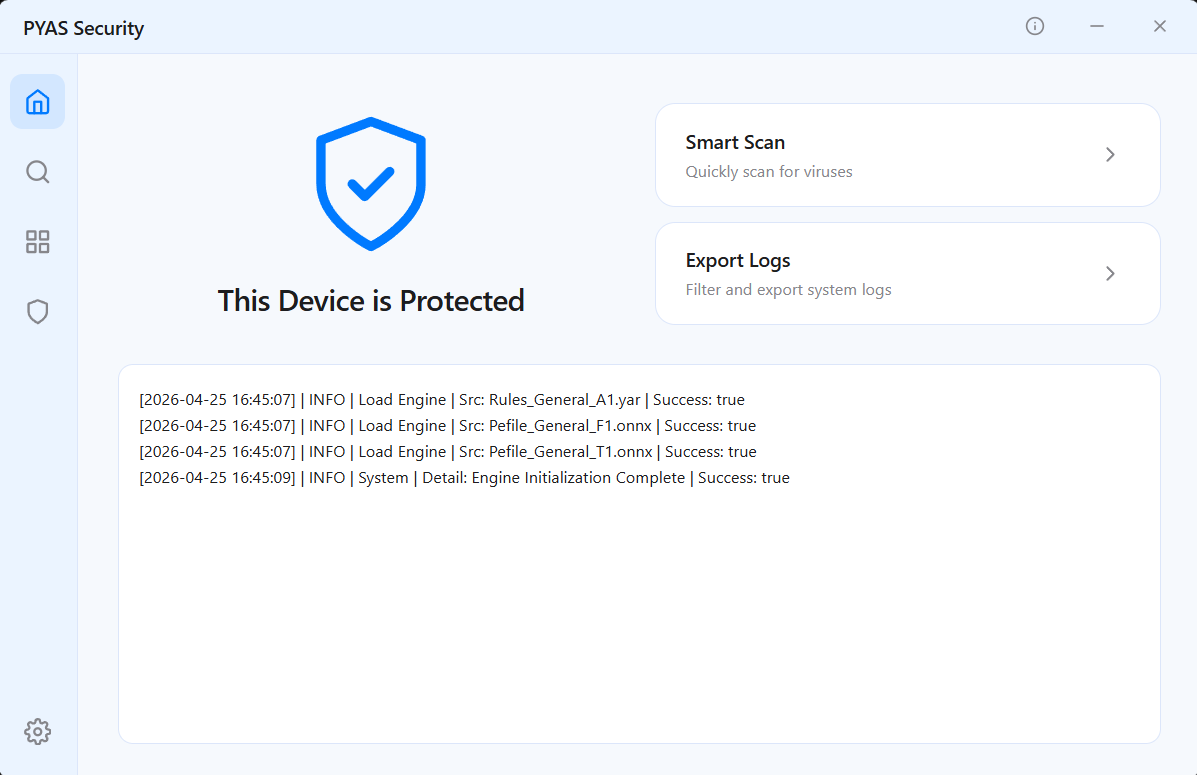Expand Export Logs with its chevron arrow
Image resolution: width=1197 pixels, height=775 pixels.
point(1110,273)
